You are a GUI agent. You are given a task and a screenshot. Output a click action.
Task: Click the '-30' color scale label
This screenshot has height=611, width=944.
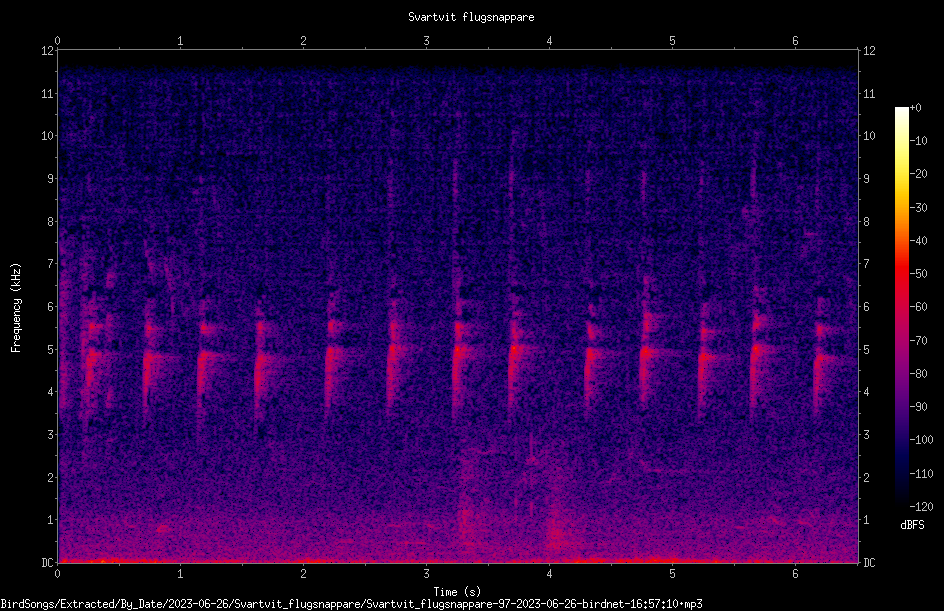tap(919, 208)
